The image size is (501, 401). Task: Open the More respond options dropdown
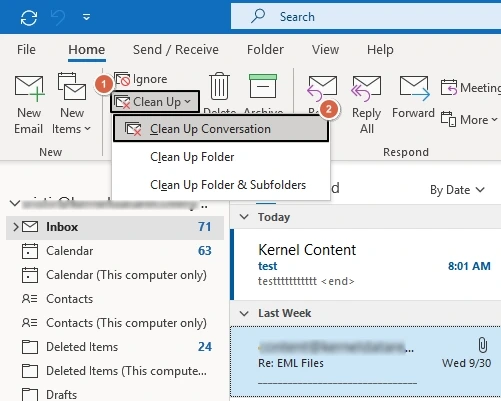[469, 119]
